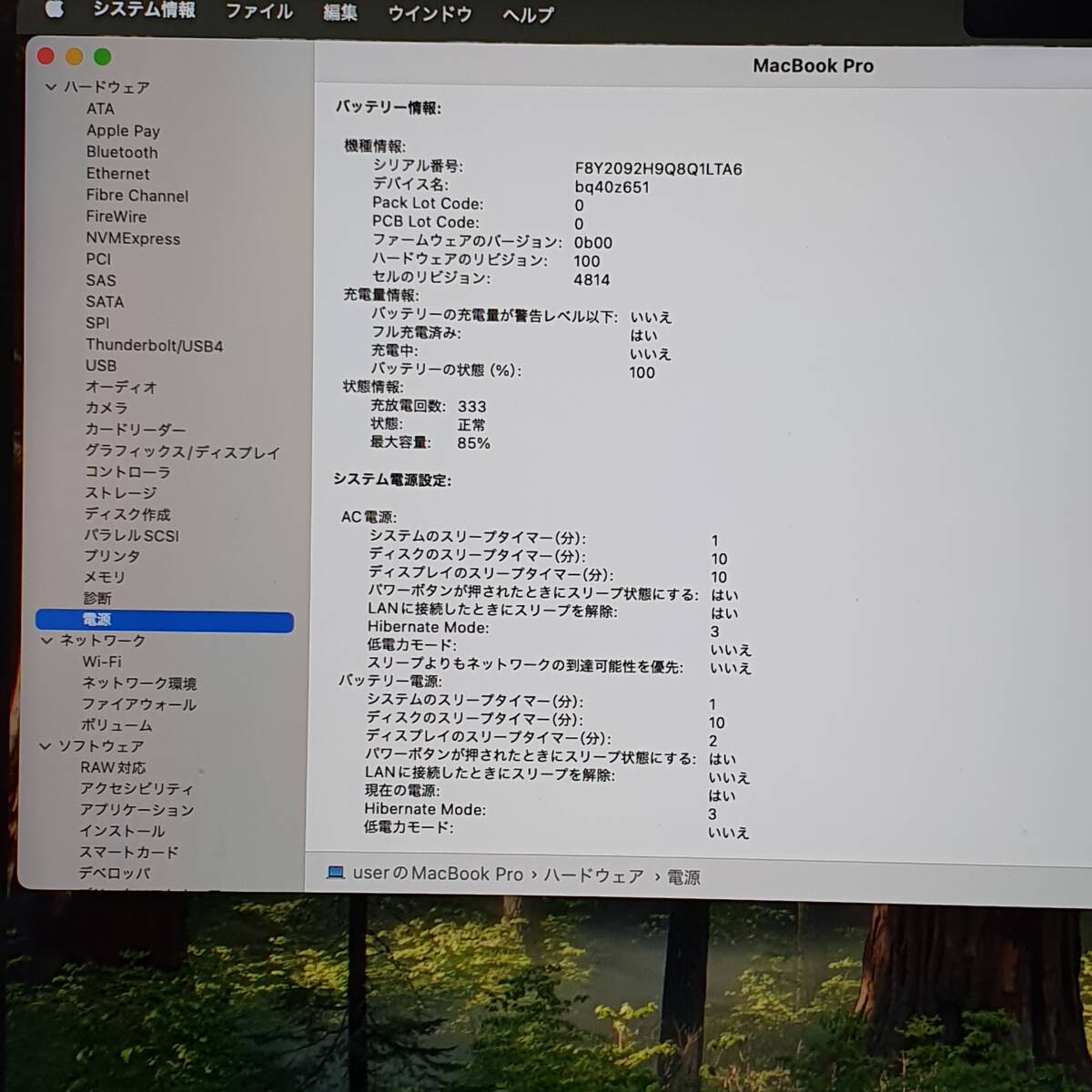The image size is (1092, 1092).
Task: Select Apple Pay in the sidebar
Action: coord(123,130)
